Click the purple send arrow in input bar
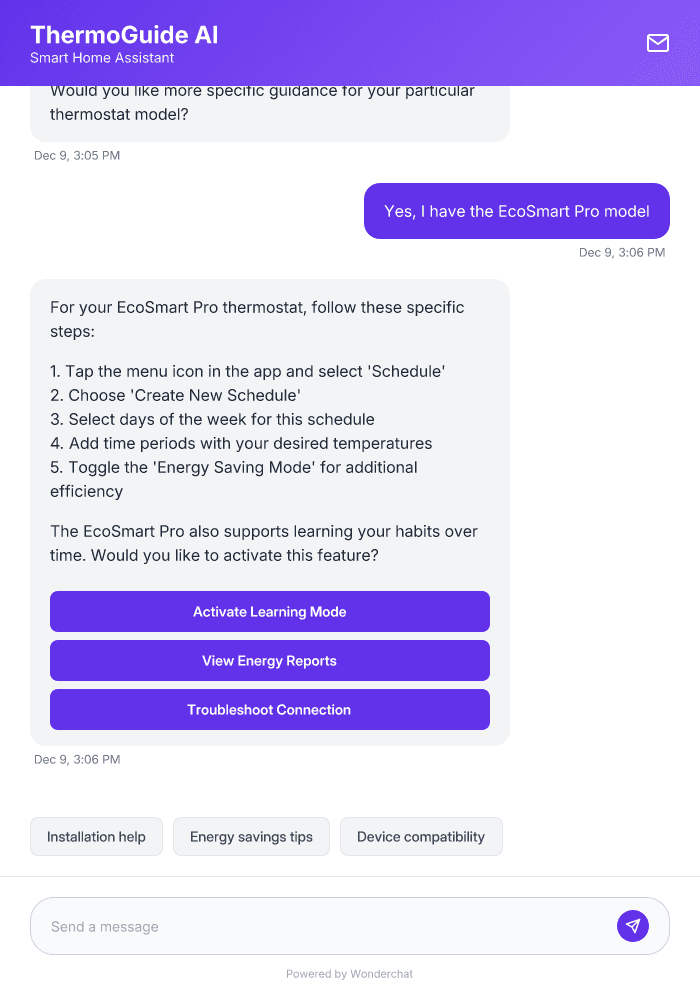 [633, 925]
